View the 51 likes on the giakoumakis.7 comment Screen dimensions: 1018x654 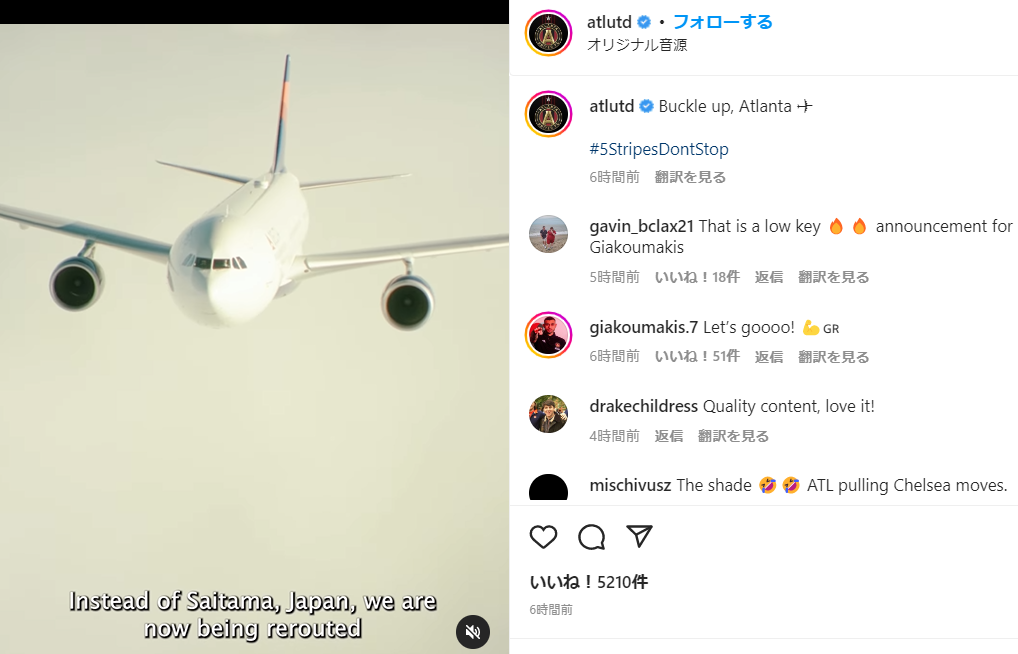pyautogui.click(x=697, y=357)
